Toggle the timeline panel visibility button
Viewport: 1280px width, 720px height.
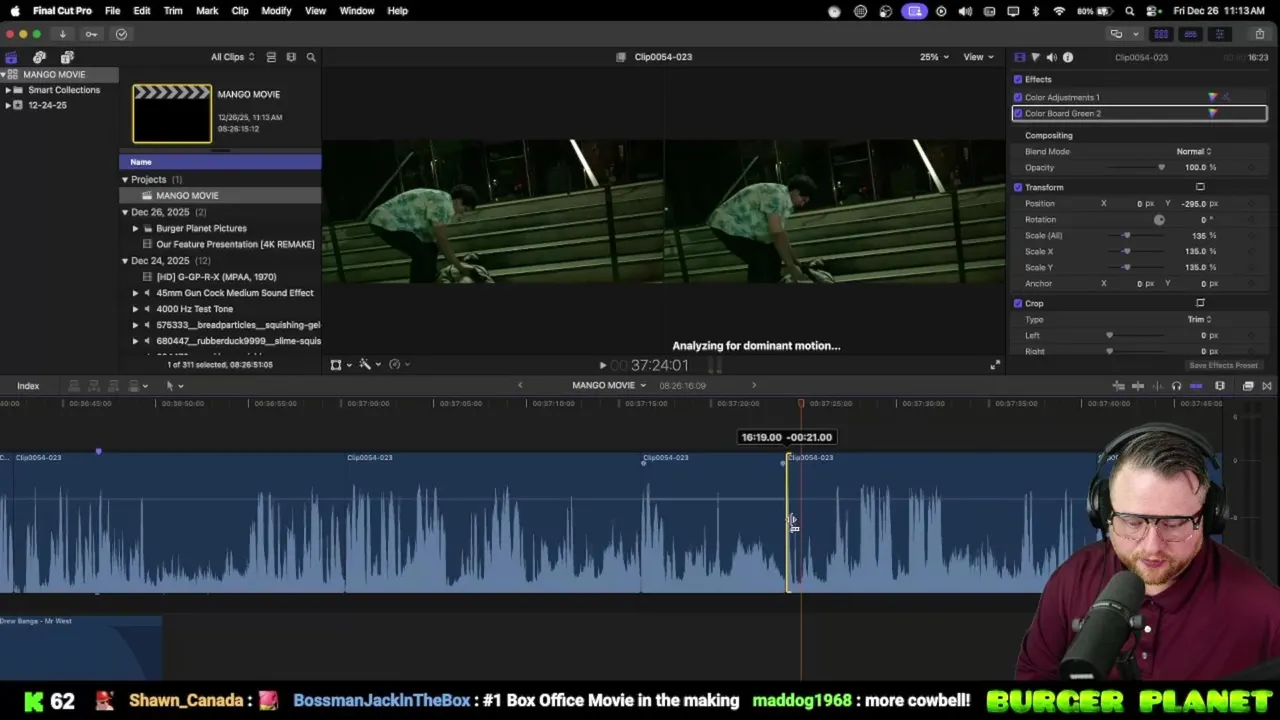1190,34
